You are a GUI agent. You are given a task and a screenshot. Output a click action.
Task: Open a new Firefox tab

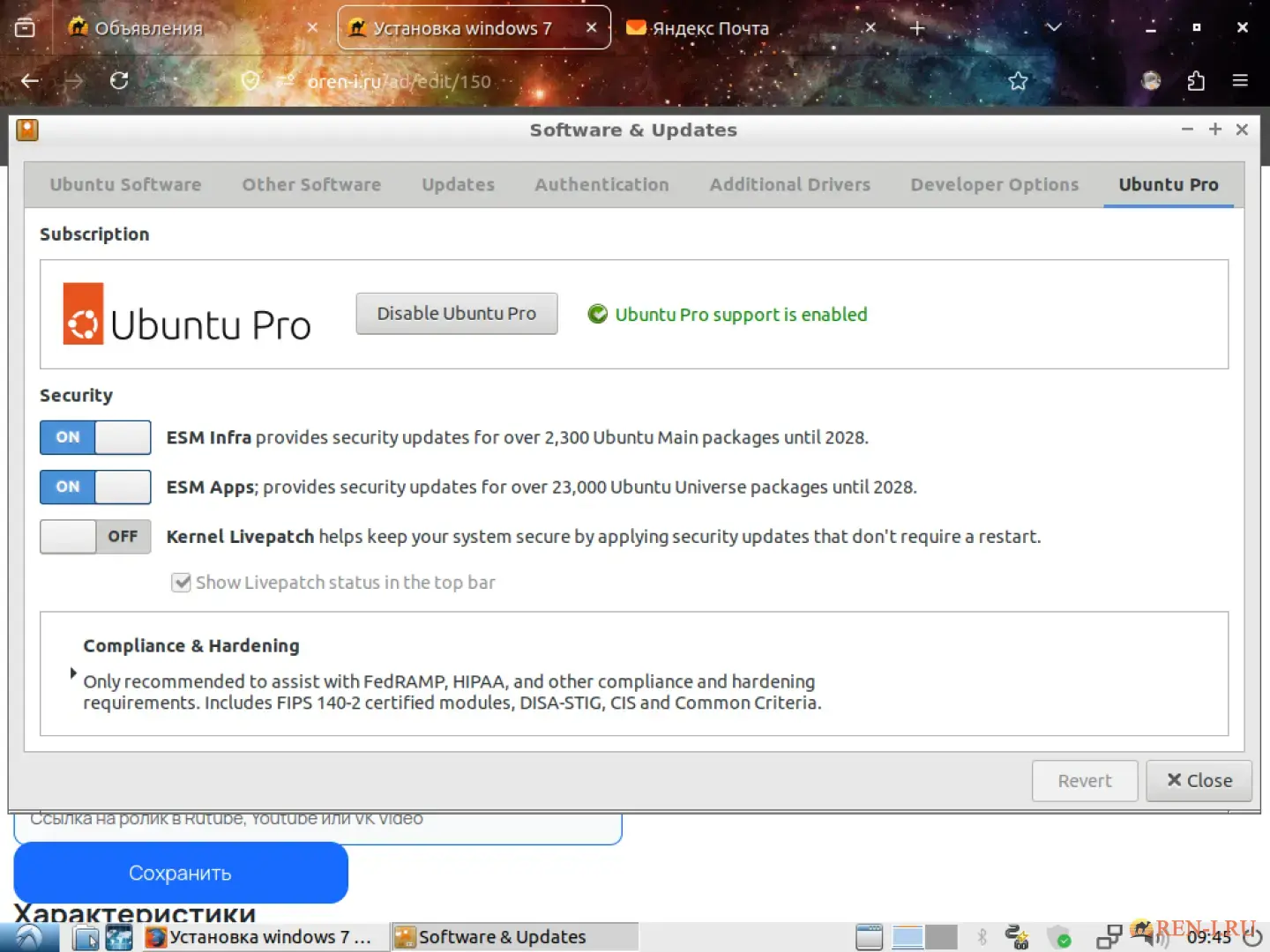pyautogui.click(x=917, y=28)
